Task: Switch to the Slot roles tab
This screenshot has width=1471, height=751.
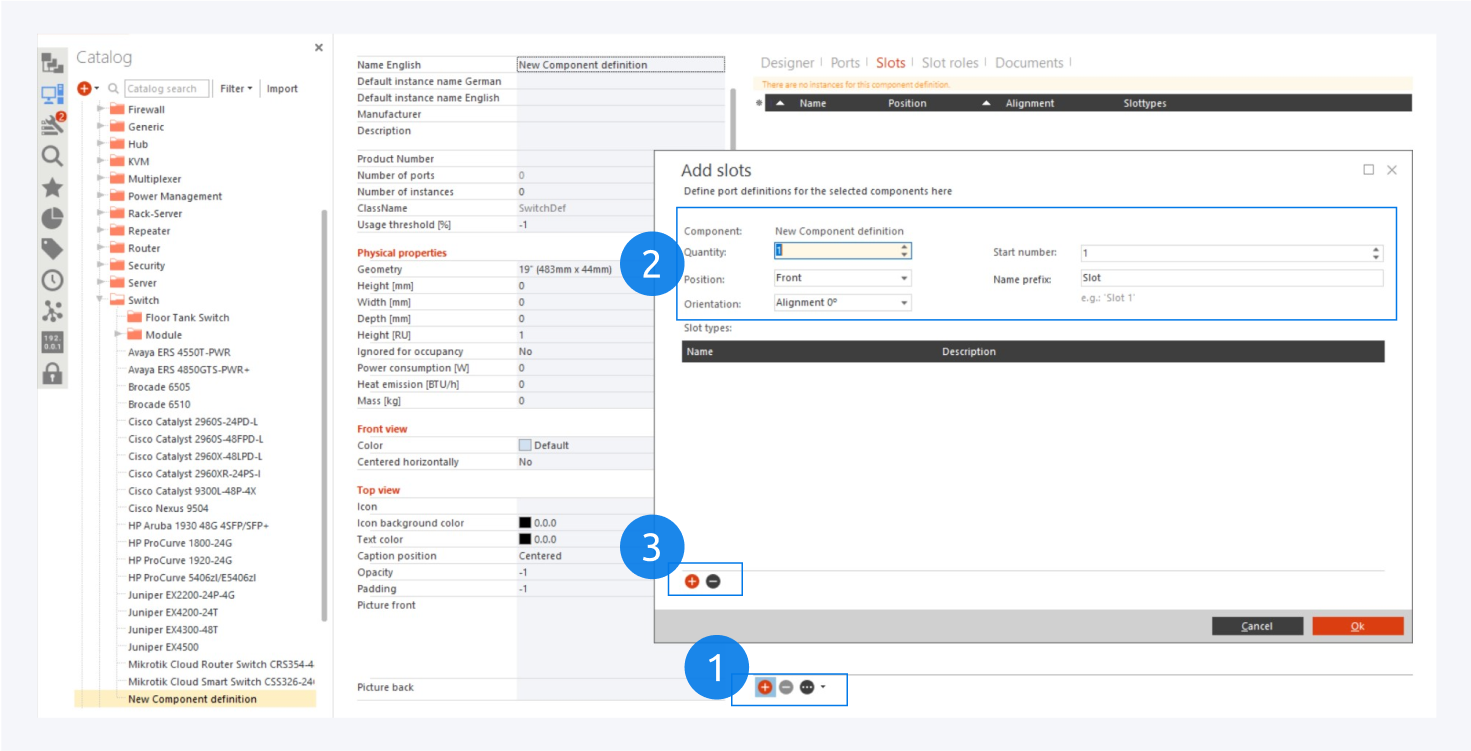Action: point(950,63)
